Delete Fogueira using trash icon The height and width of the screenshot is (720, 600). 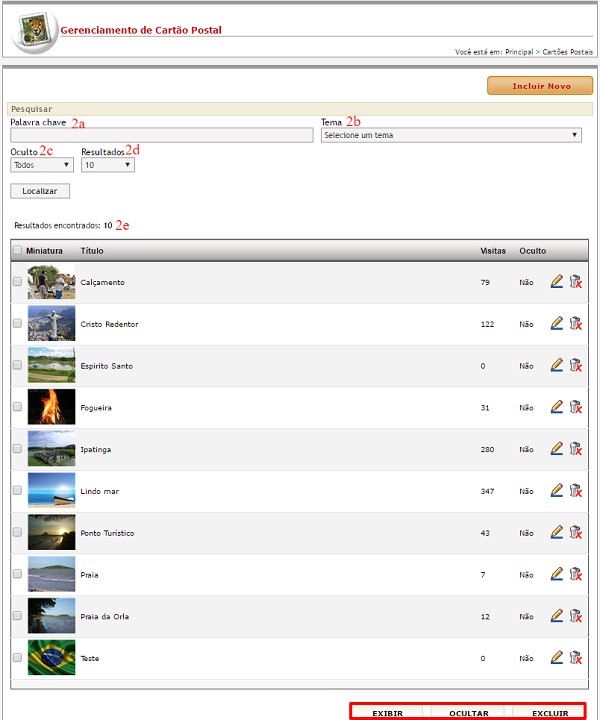[x=576, y=407]
